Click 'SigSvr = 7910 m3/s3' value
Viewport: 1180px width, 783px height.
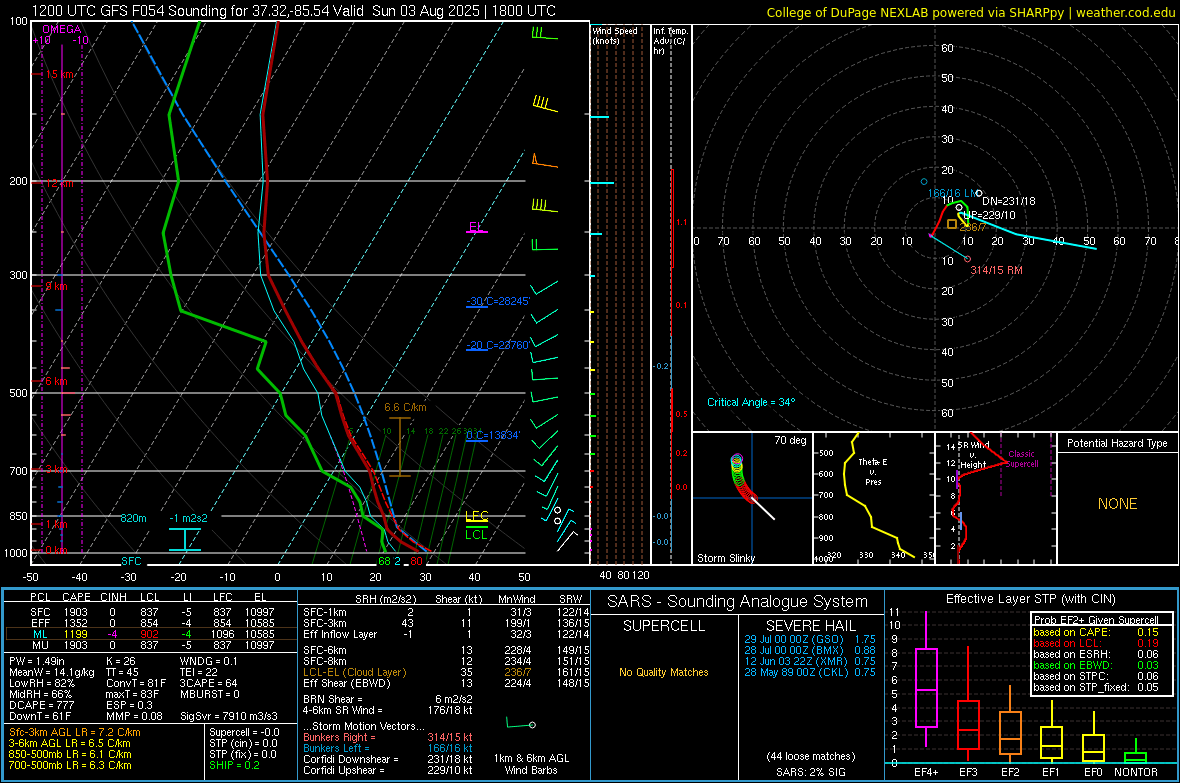(229, 716)
